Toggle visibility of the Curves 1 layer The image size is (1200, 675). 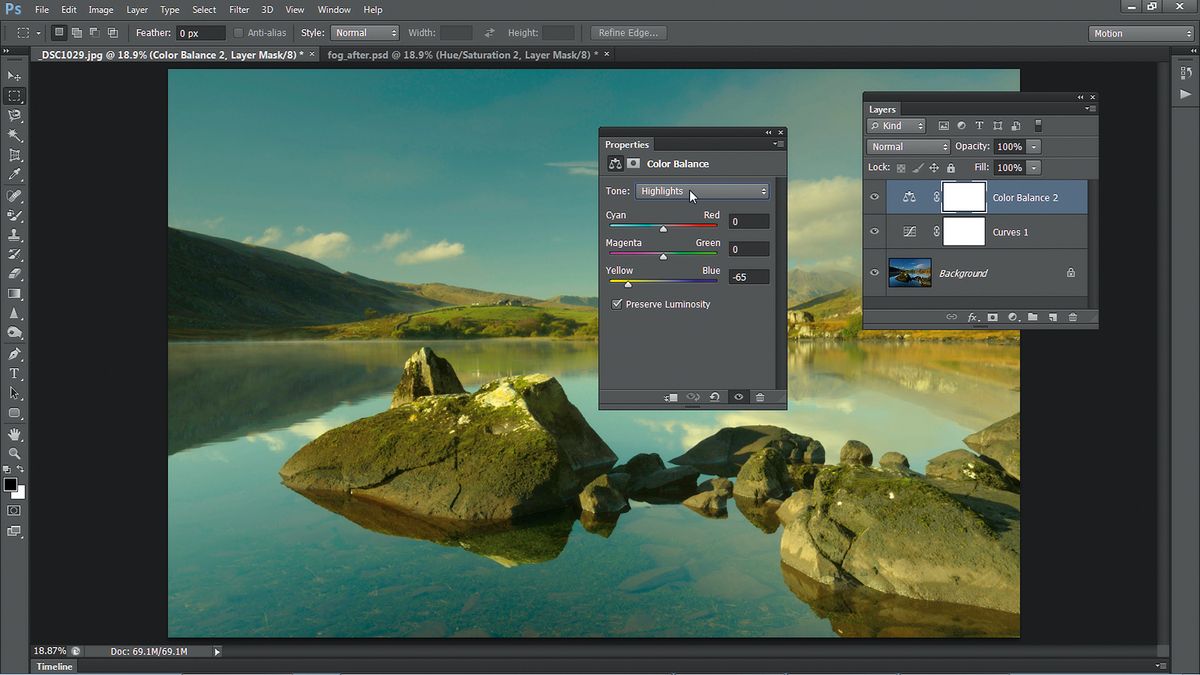tap(874, 232)
